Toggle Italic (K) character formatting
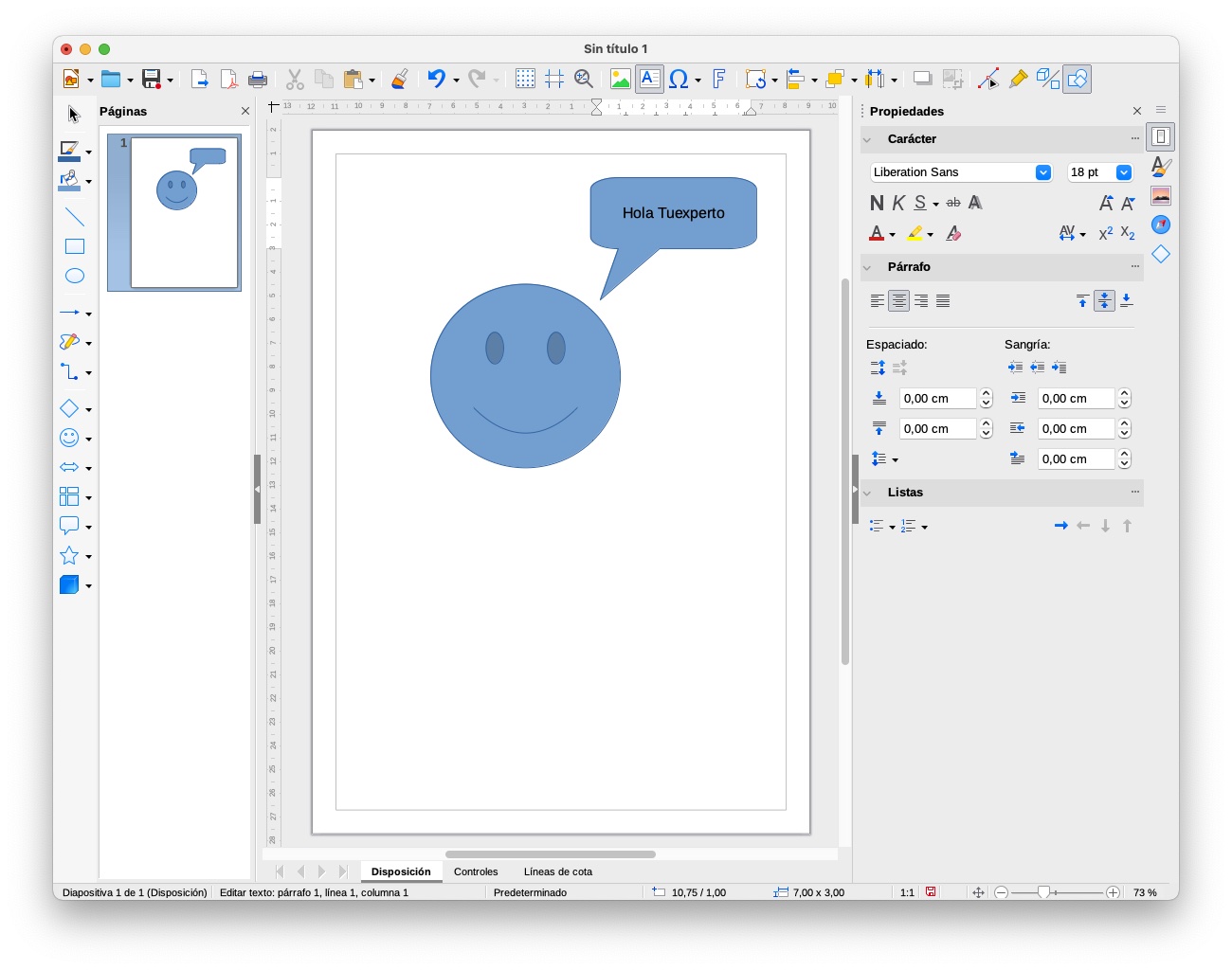This screenshot has height=970, width=1232. pyautogui.click(x=898, y=203)
